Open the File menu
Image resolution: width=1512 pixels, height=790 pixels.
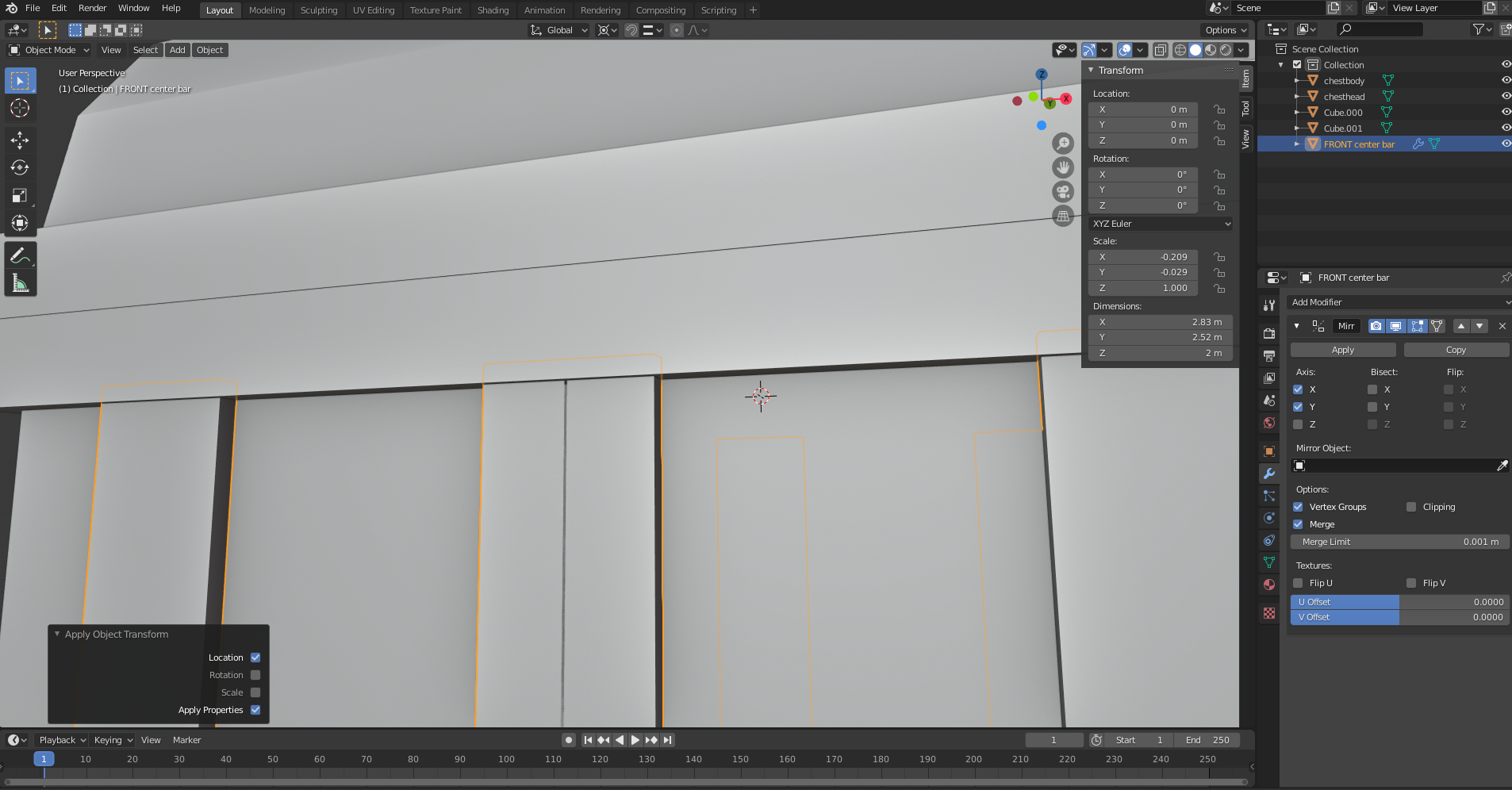(33, 8)
